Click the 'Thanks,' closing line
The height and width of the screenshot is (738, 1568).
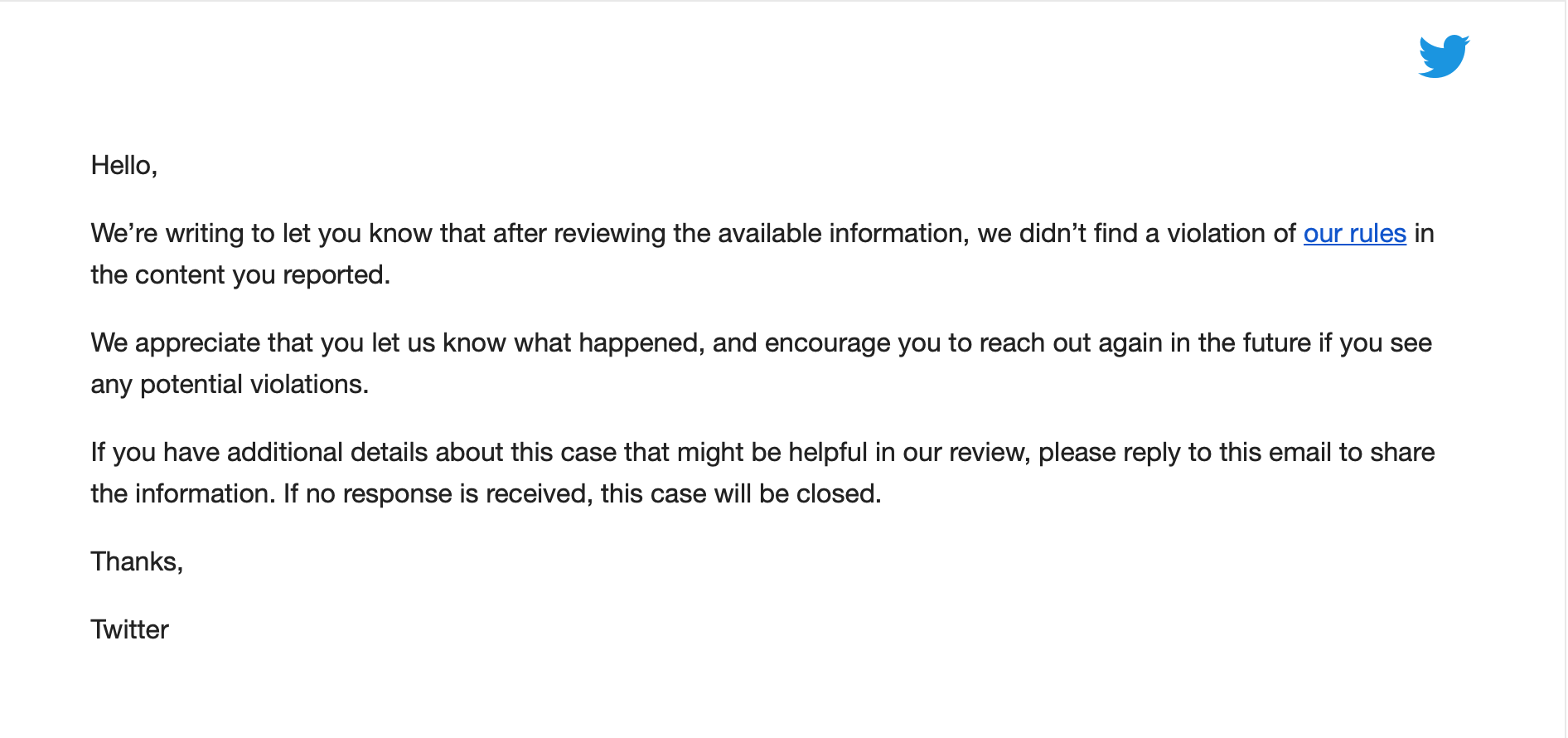point(137,562)
